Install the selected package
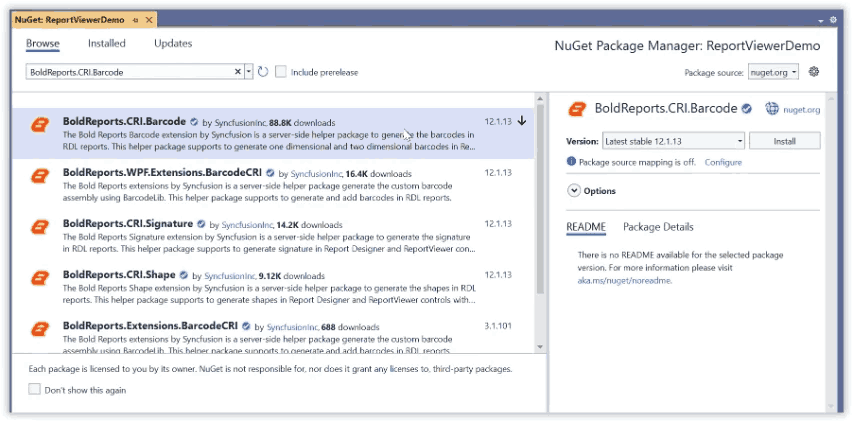The width and height of the screenshot is (853, 422). coord(784,141)
